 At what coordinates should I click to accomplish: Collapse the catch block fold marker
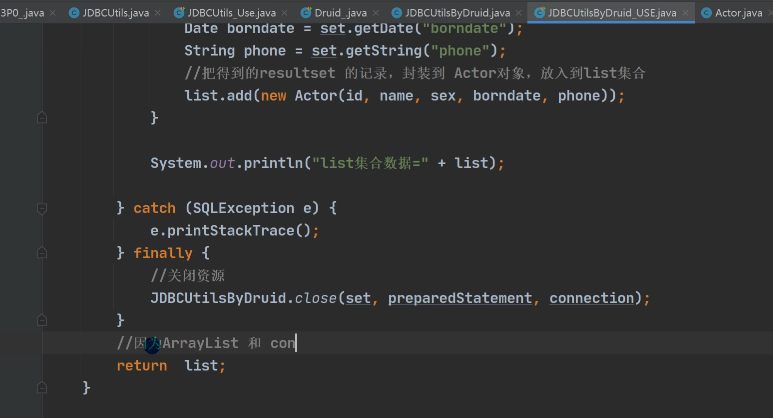point(42,209)
